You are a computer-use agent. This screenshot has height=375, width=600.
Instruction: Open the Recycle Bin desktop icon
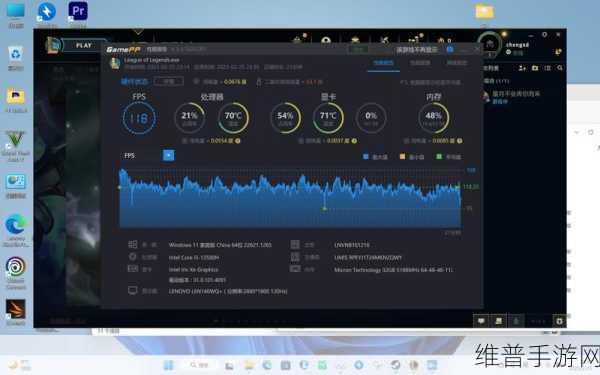pyautogui.click(x=16, y=55)
